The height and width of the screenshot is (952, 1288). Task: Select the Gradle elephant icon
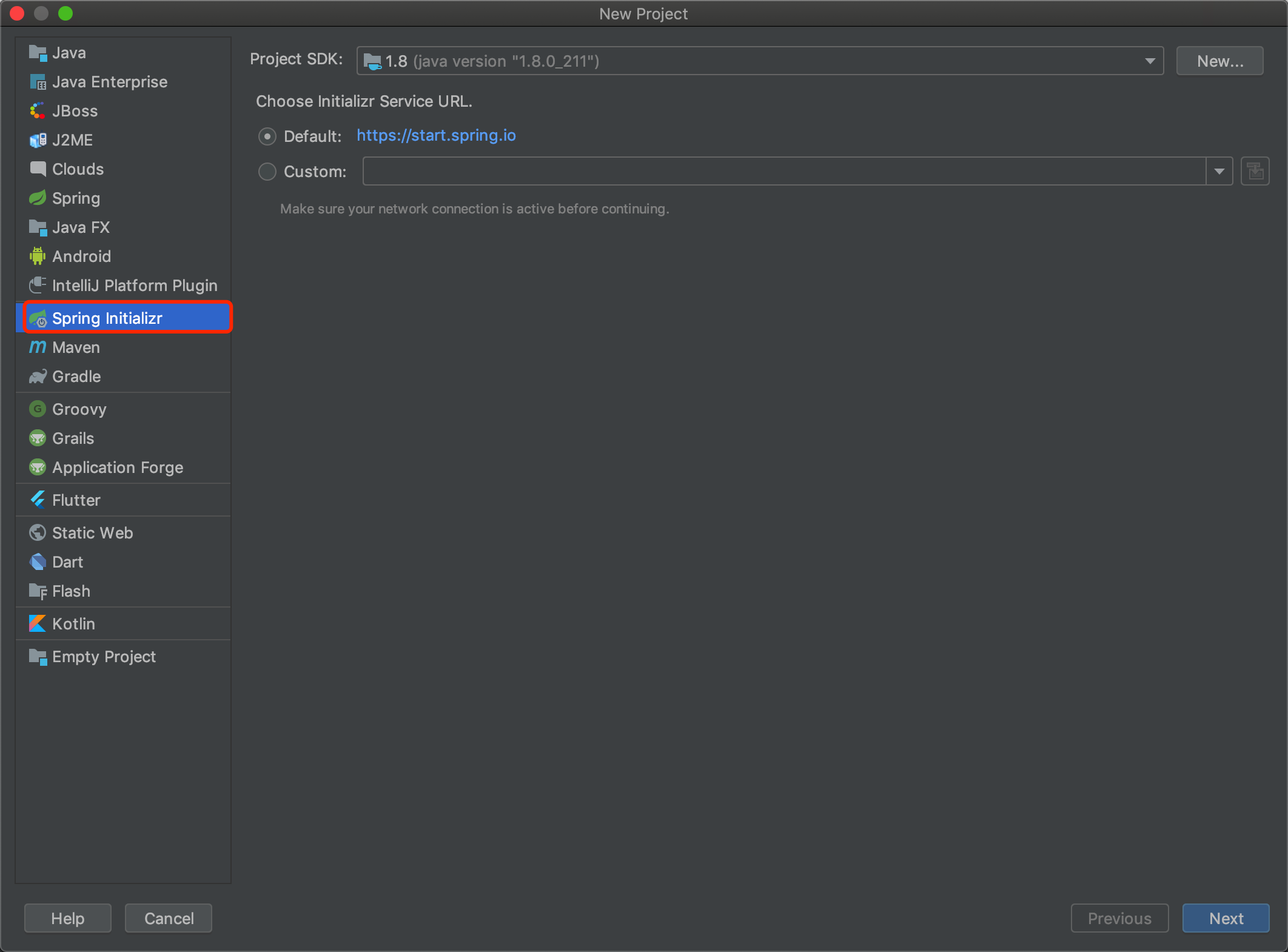pos(38,377)
